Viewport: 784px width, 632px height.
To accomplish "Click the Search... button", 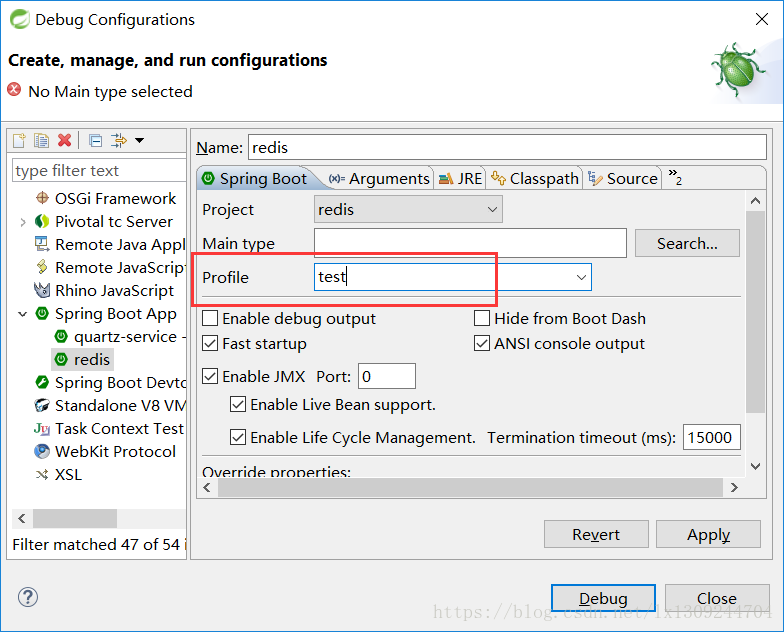I will point(687,244).
